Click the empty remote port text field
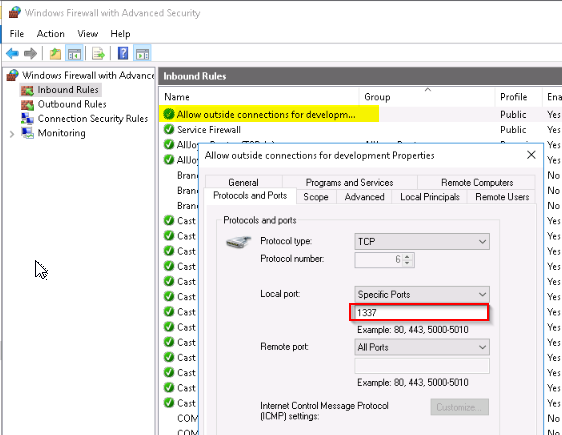 422,366
